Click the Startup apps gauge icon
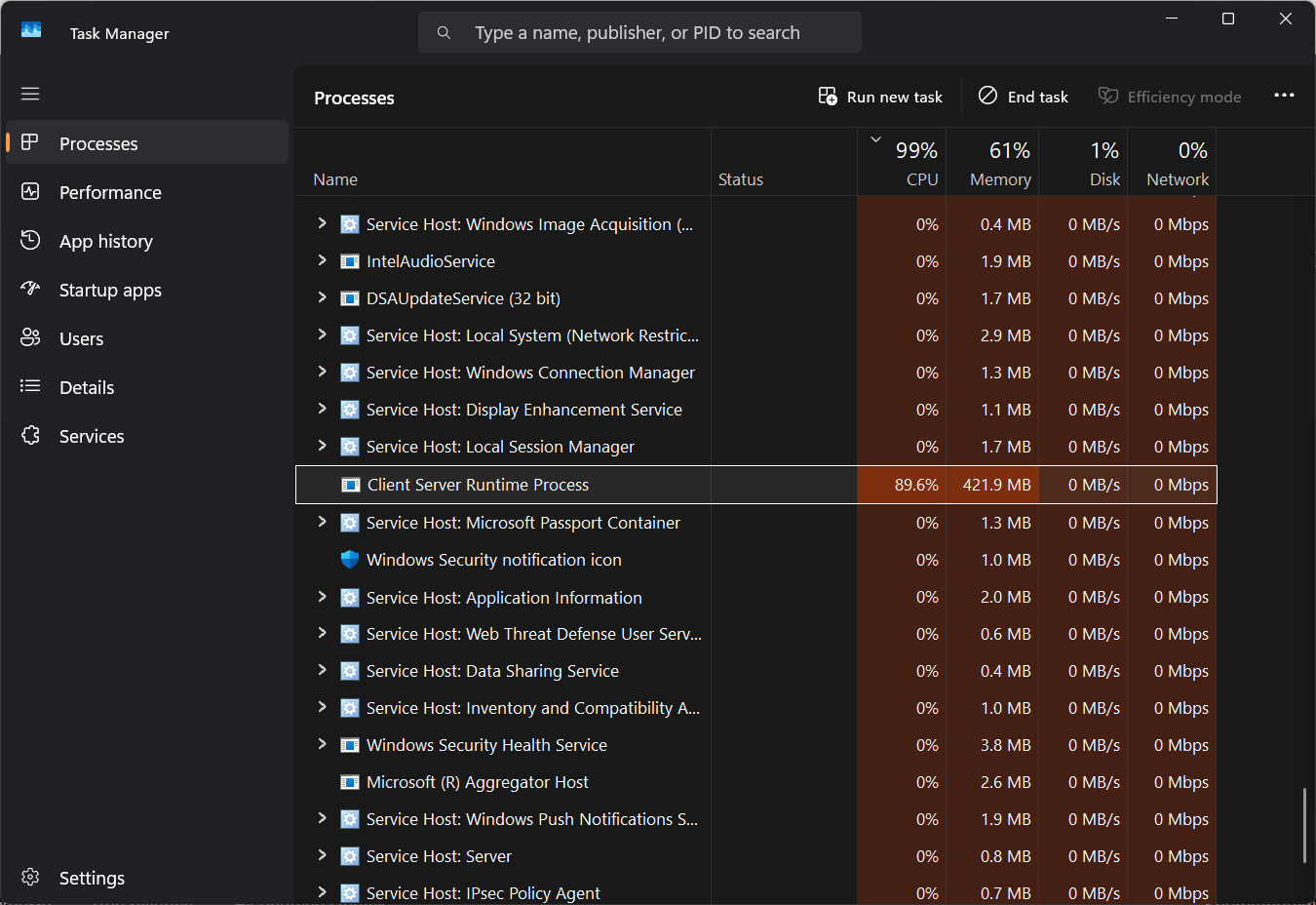The width and height of the screenshot is (1316, 905). pos(30,290)
